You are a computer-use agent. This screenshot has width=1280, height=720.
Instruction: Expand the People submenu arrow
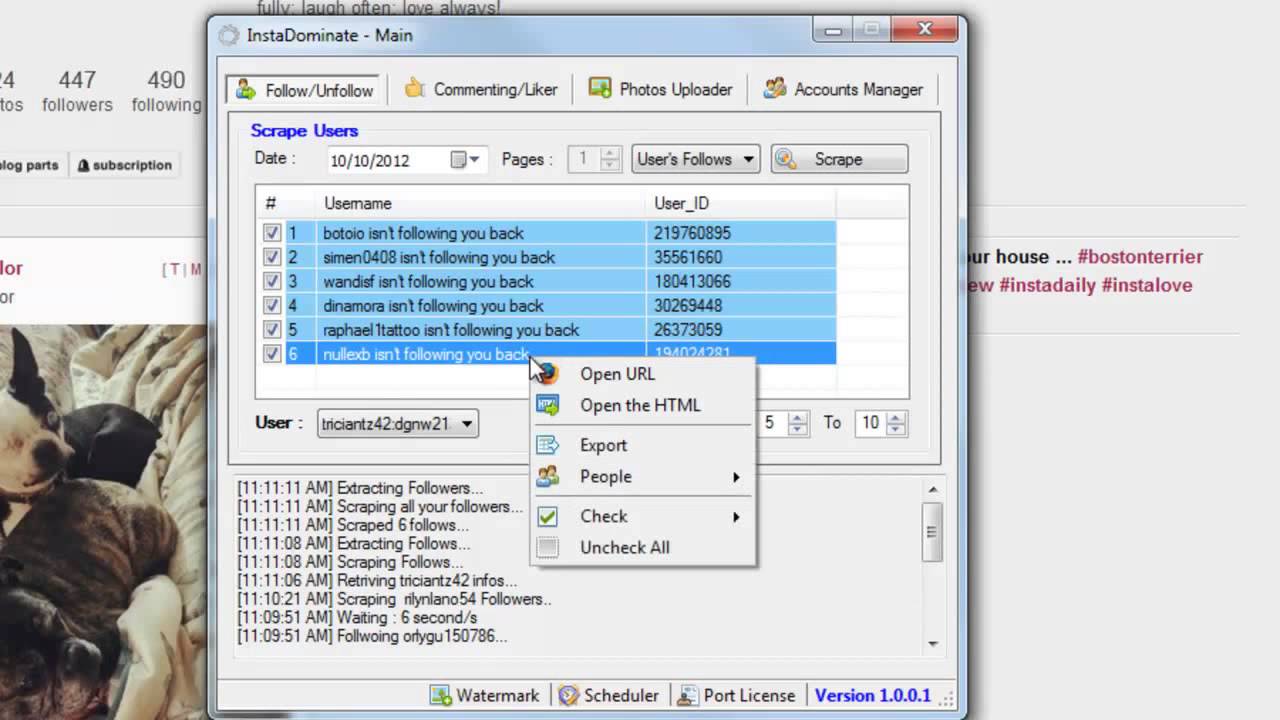point(736,477)
